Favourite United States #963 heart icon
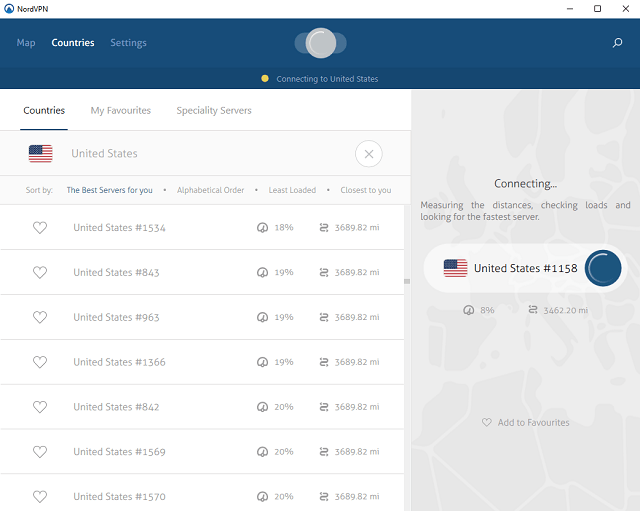 [x=40, y=317]
